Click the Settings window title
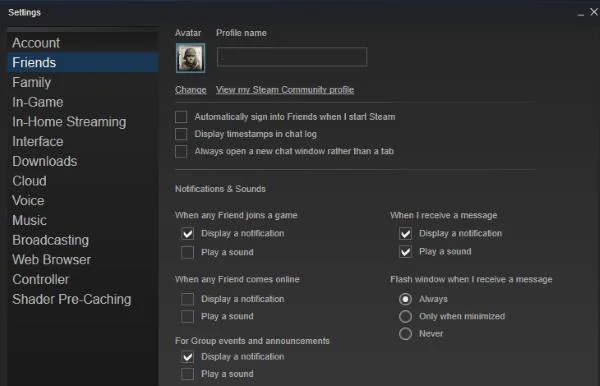 (x=24, y=13)
